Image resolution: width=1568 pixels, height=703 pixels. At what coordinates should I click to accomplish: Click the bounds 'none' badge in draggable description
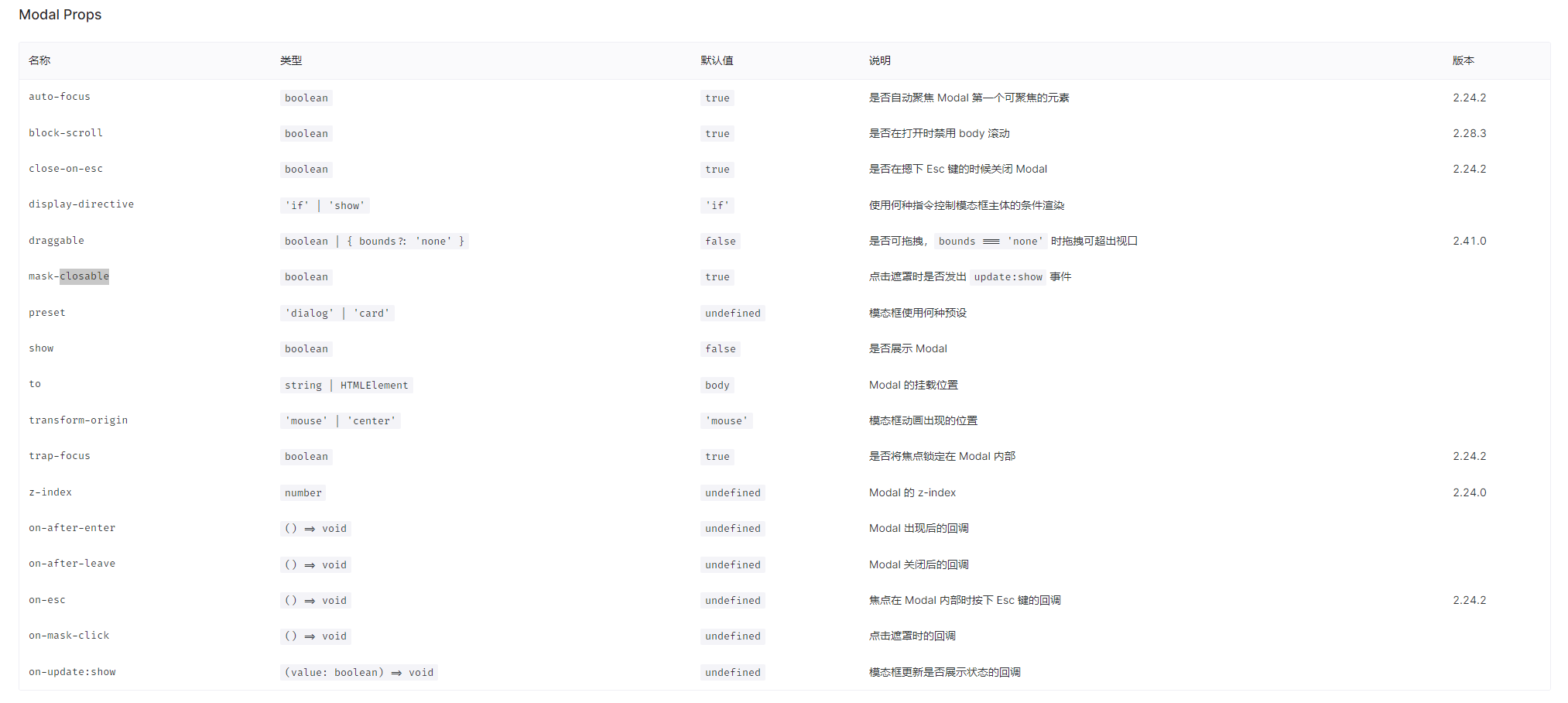coord(992,241)
